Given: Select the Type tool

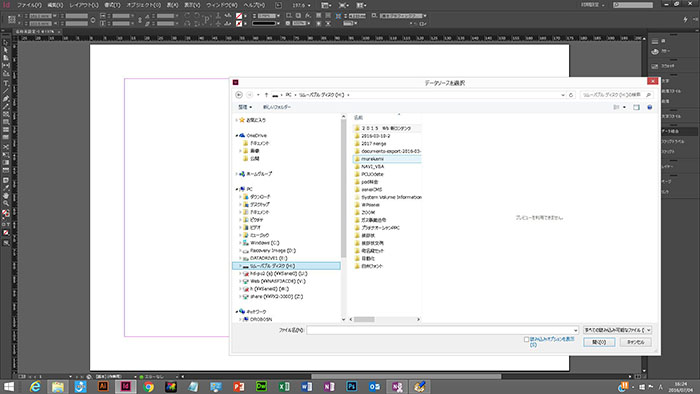Looking at the screenshot, I should click(6, 83).
